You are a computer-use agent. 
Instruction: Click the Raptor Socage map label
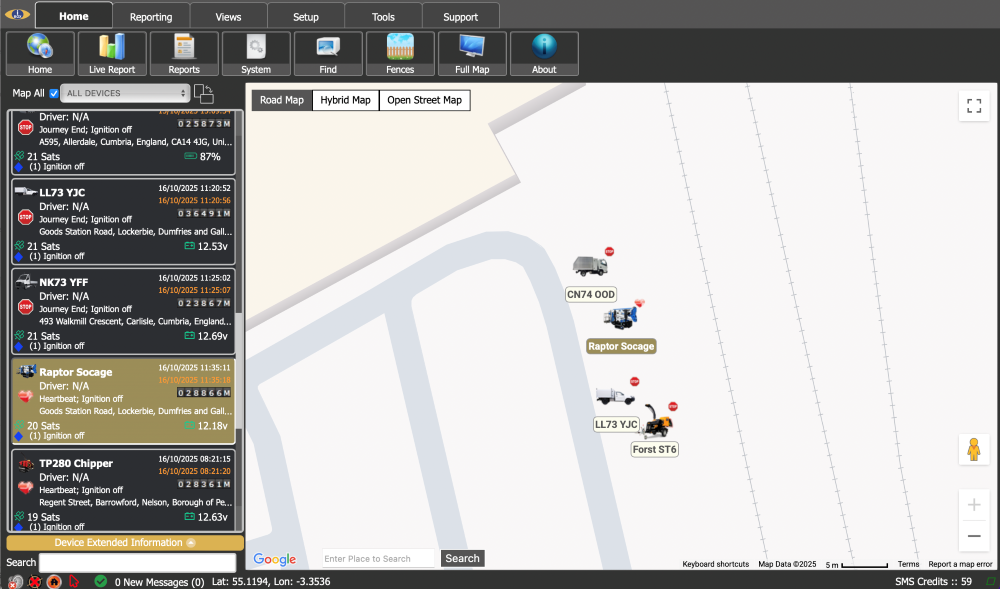pyautogui.click(x=621, y=346)
